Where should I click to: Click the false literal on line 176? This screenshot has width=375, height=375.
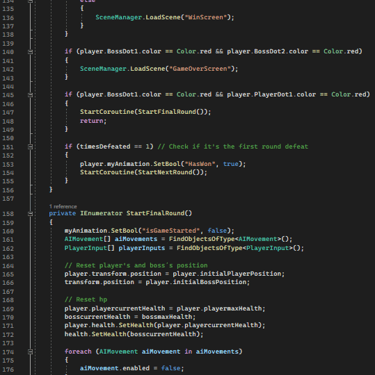click(171, 368)
